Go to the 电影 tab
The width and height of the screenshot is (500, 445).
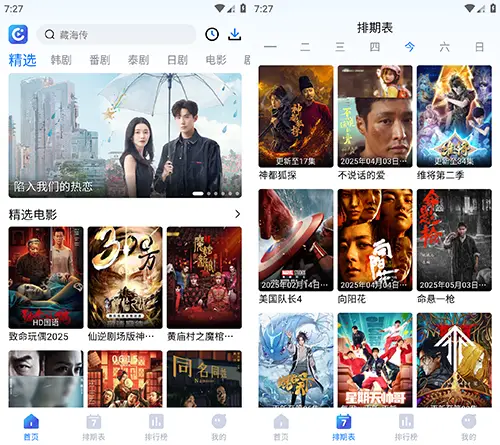[216, 60]
